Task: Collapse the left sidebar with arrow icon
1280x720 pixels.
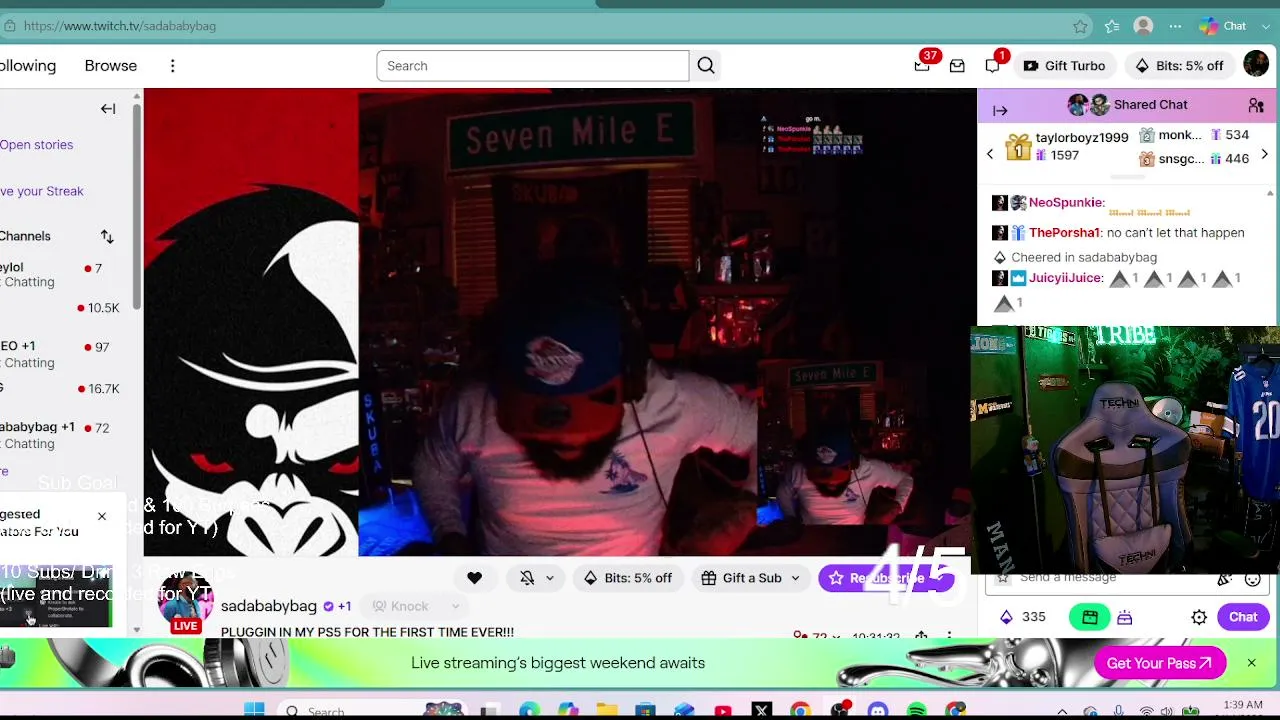Action: click(108, 109)
